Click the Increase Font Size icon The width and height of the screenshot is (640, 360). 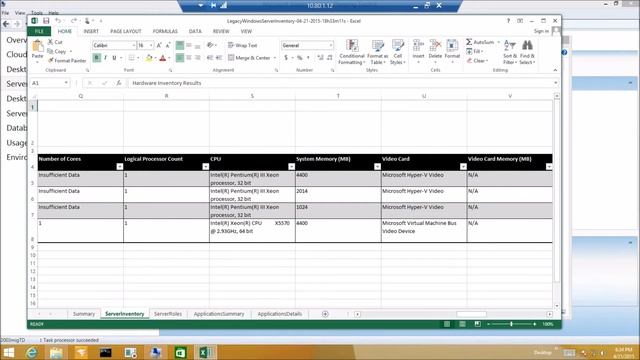tap(159, 45)
